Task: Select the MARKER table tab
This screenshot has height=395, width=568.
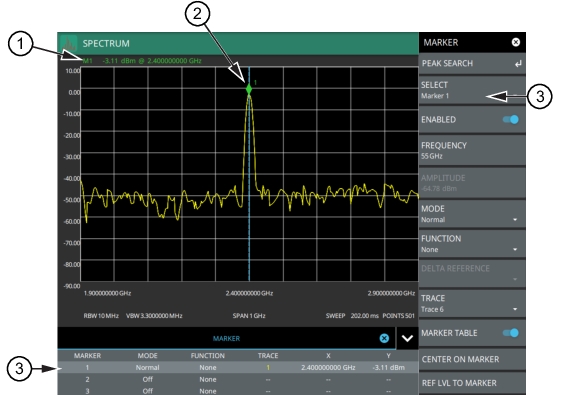Action: (x=226, y=338)
